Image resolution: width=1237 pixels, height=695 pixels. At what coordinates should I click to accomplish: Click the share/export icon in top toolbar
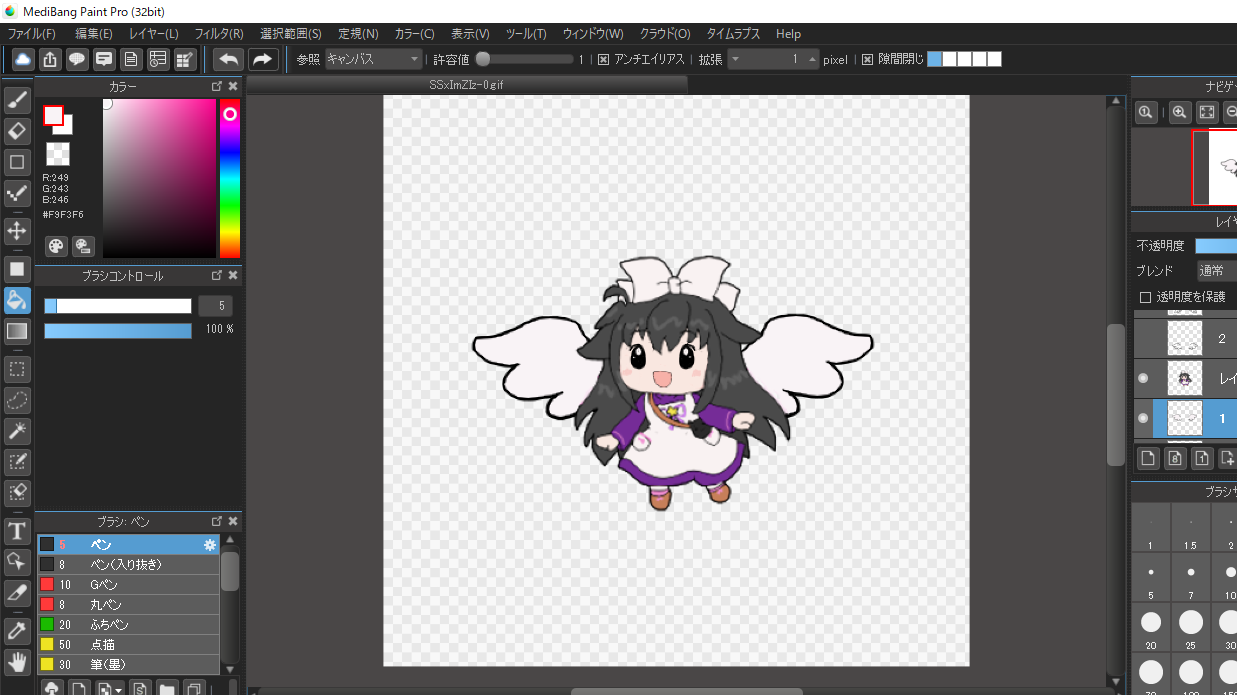click(49, 59)
